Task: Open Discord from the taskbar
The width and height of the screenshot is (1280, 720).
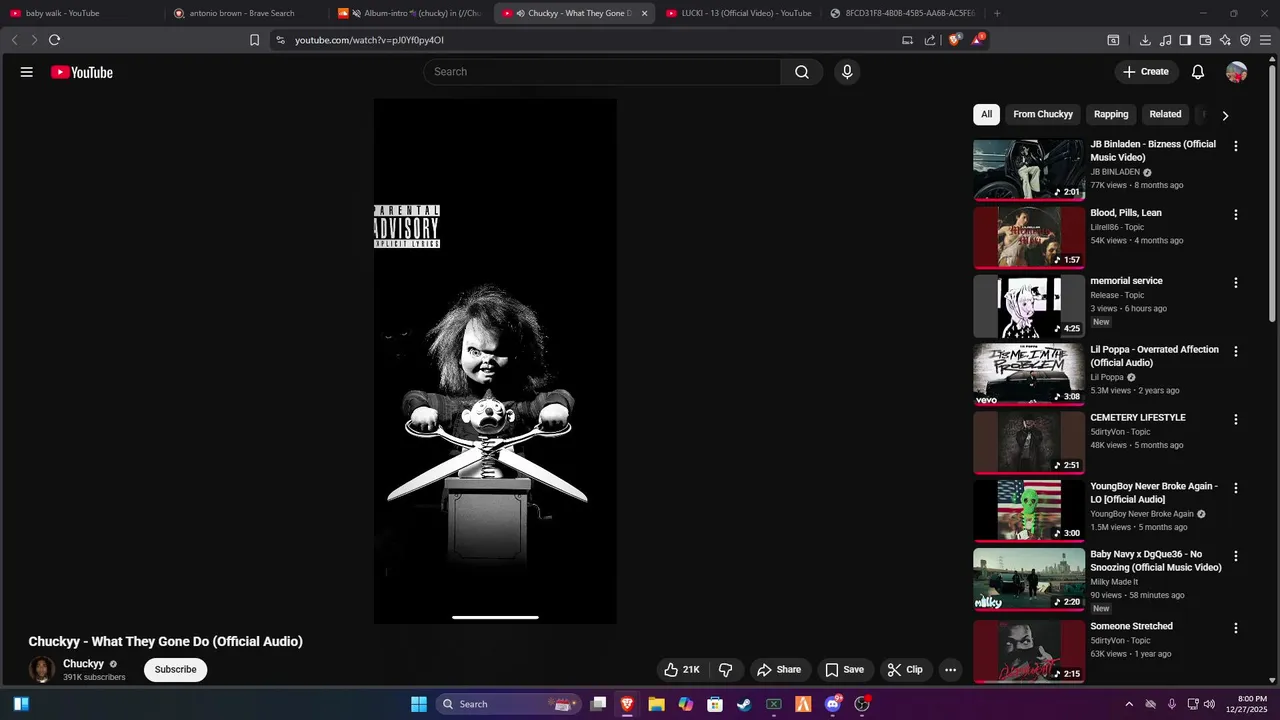Action: click(x=832, y=704)
